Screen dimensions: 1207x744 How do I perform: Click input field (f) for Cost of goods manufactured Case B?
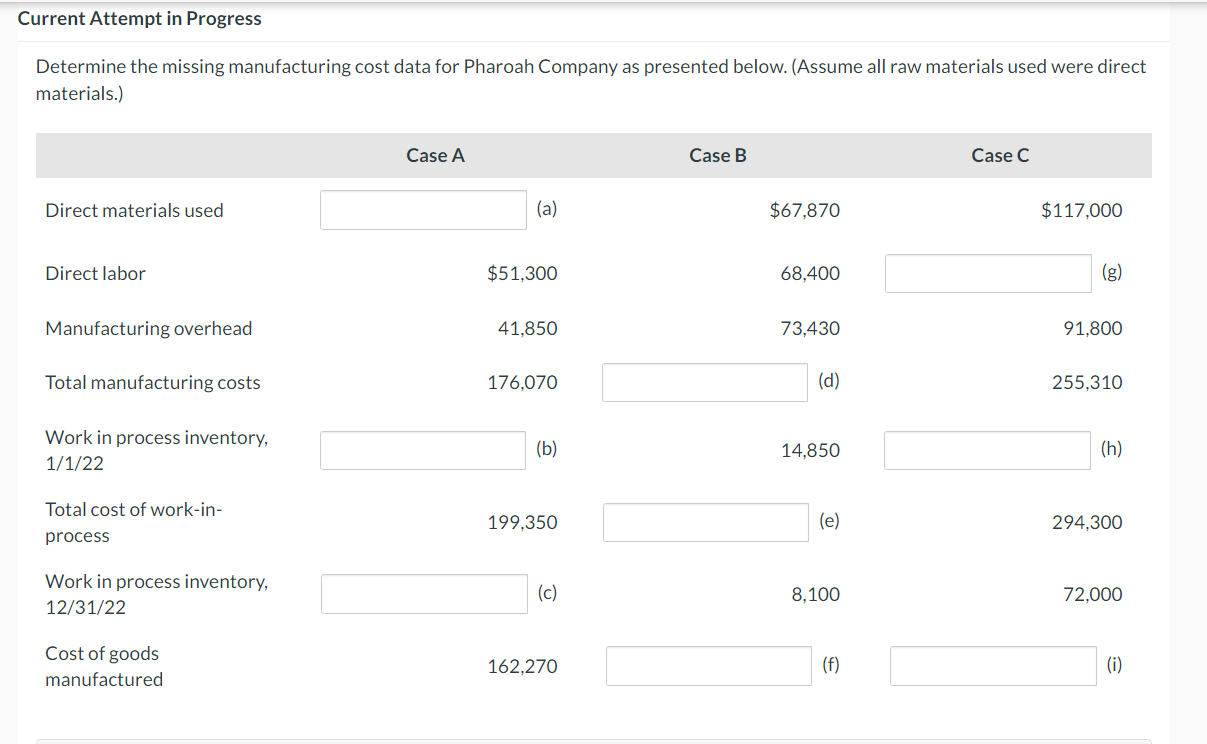[708, 666]
